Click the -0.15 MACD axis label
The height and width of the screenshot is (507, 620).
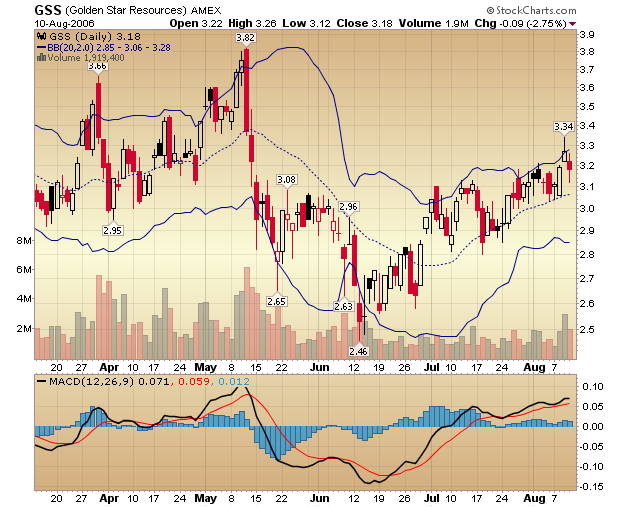point(591,486)
